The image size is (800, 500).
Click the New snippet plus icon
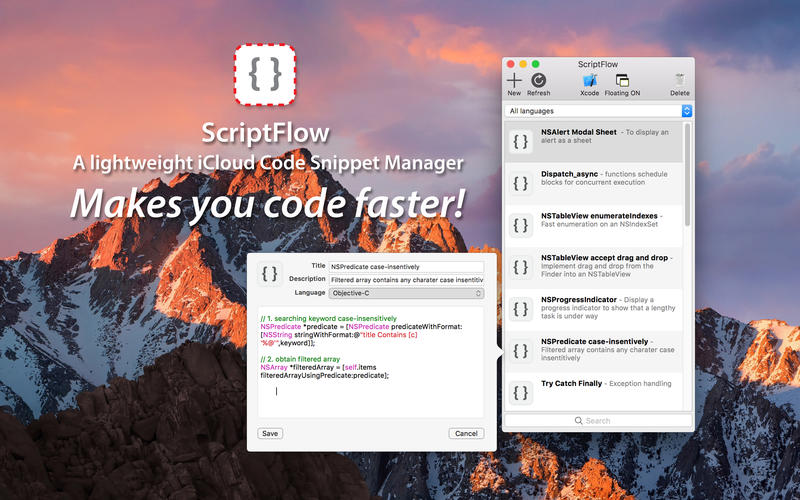click(x=514, y=80)
